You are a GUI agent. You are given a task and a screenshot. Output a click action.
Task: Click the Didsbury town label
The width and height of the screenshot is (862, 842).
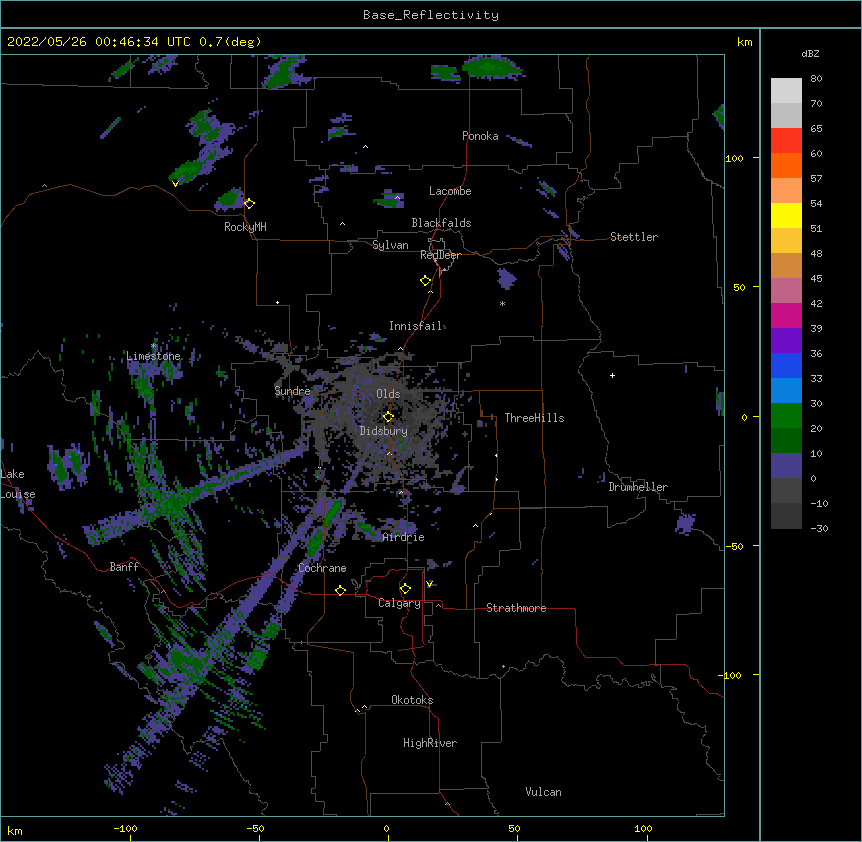[x=384, y=431]
